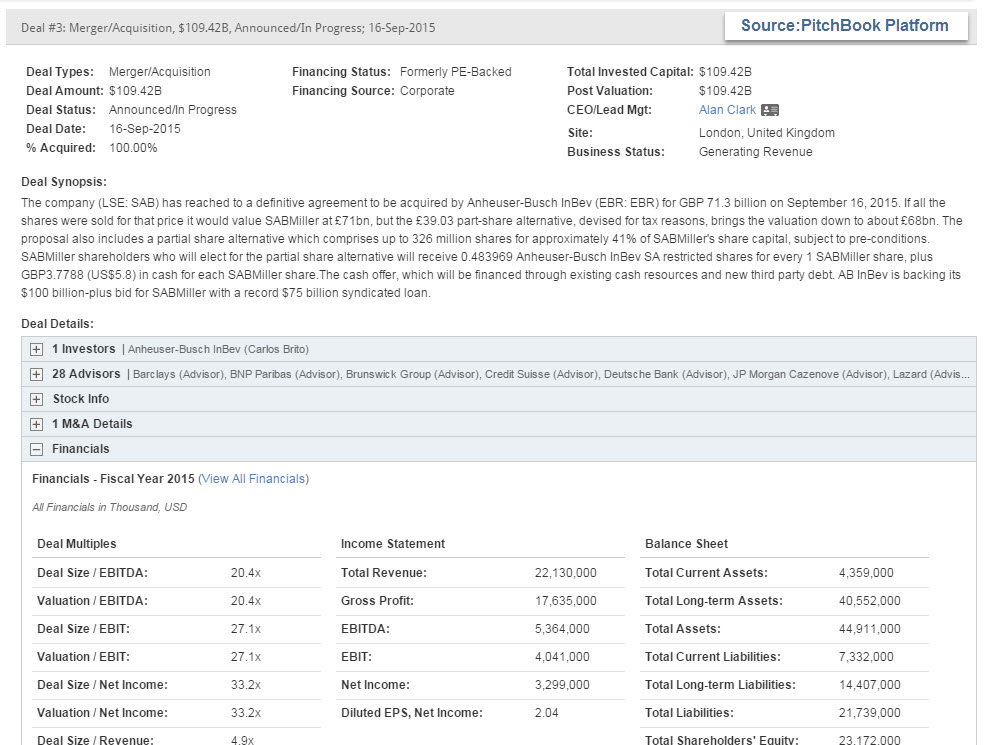Expand the 1 M&A Details section

click(x=36, y=425)
